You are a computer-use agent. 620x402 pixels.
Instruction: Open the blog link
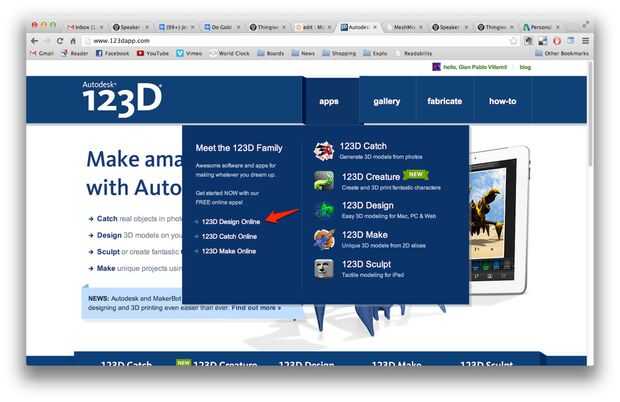tap(525, 67)
